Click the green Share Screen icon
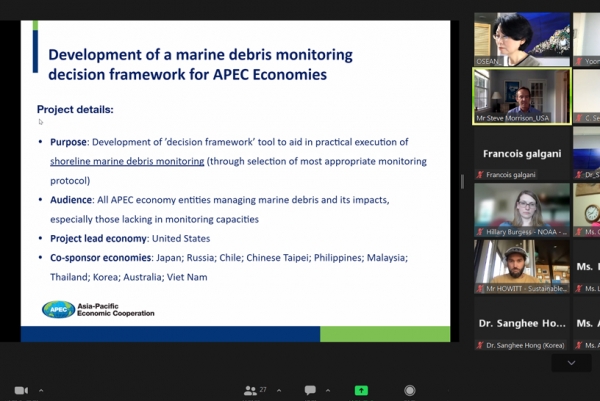600x401 pixels. 361,390
